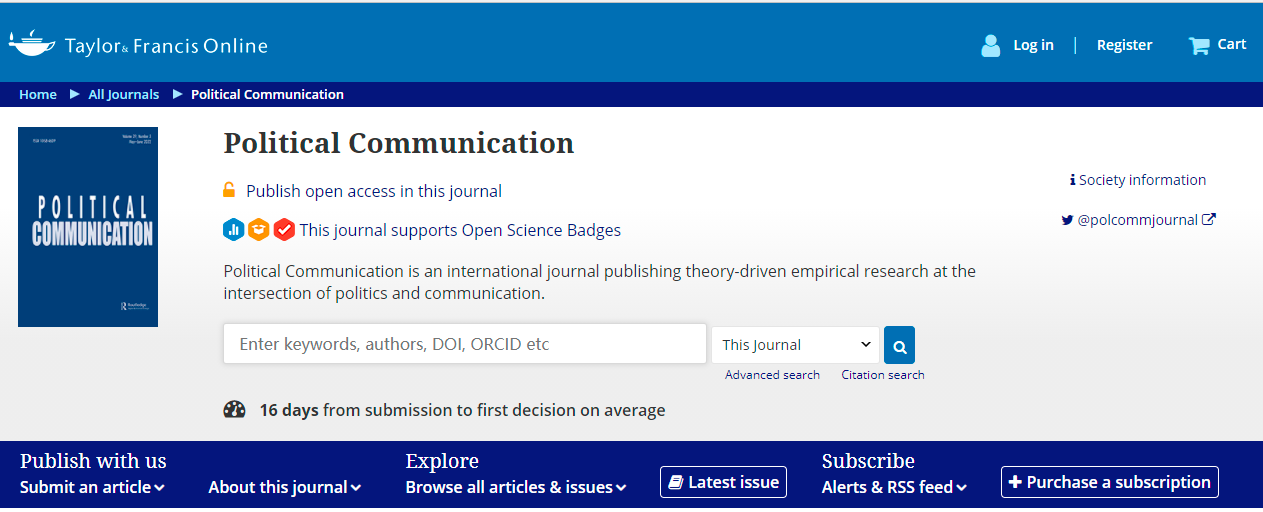
Task: Click the Twitter bird icon for @polcommjournal
Action: pos(1067,220)
